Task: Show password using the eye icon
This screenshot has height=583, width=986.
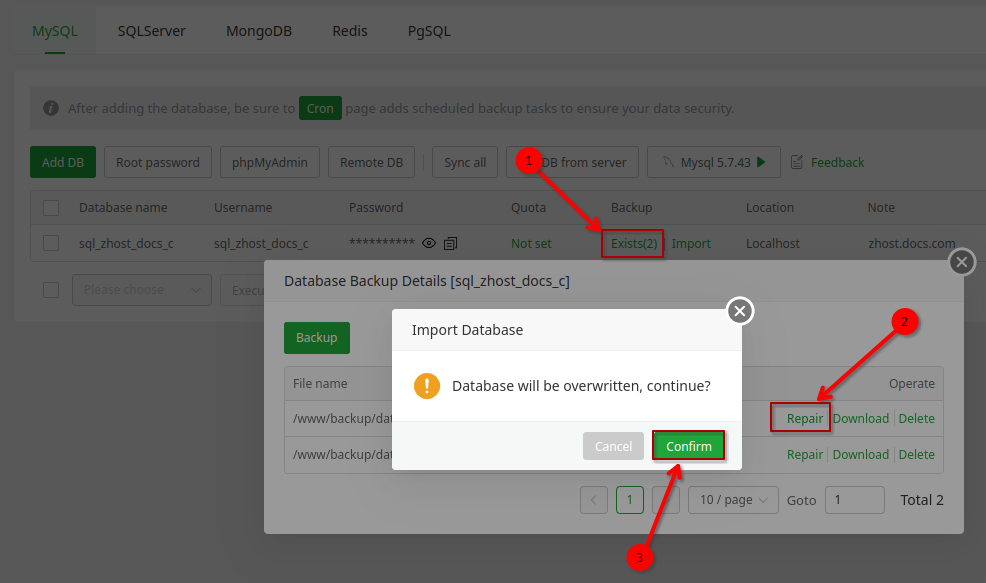Action: click(x=429, y=243)
